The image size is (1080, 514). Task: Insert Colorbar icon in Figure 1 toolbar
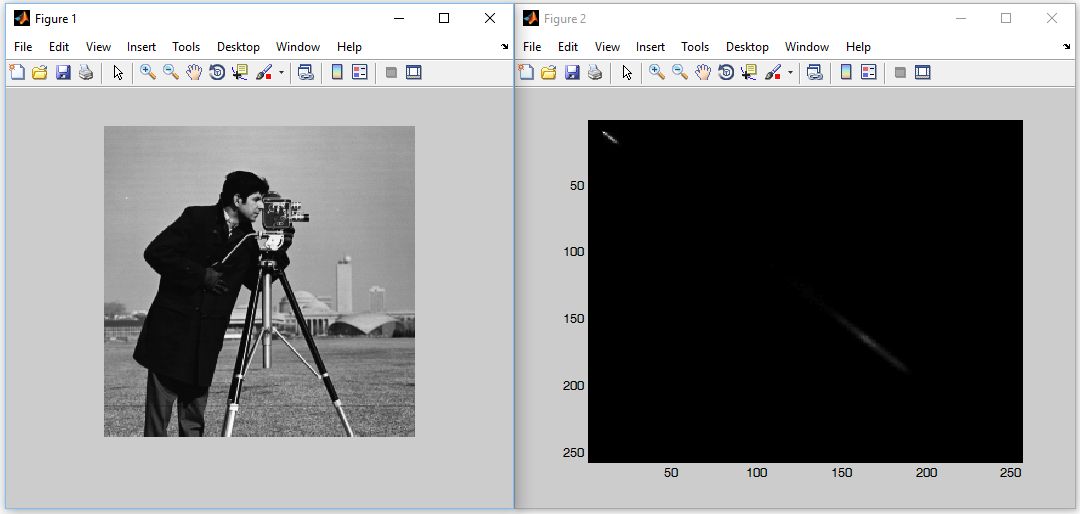pos(337,72)
